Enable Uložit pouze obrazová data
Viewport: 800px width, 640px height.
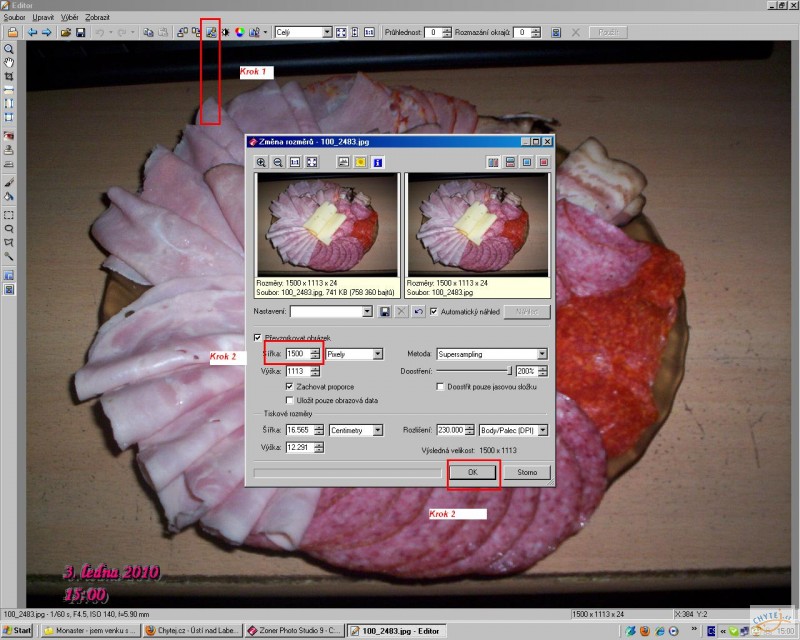pyautogui.click(x=290, y=400)
